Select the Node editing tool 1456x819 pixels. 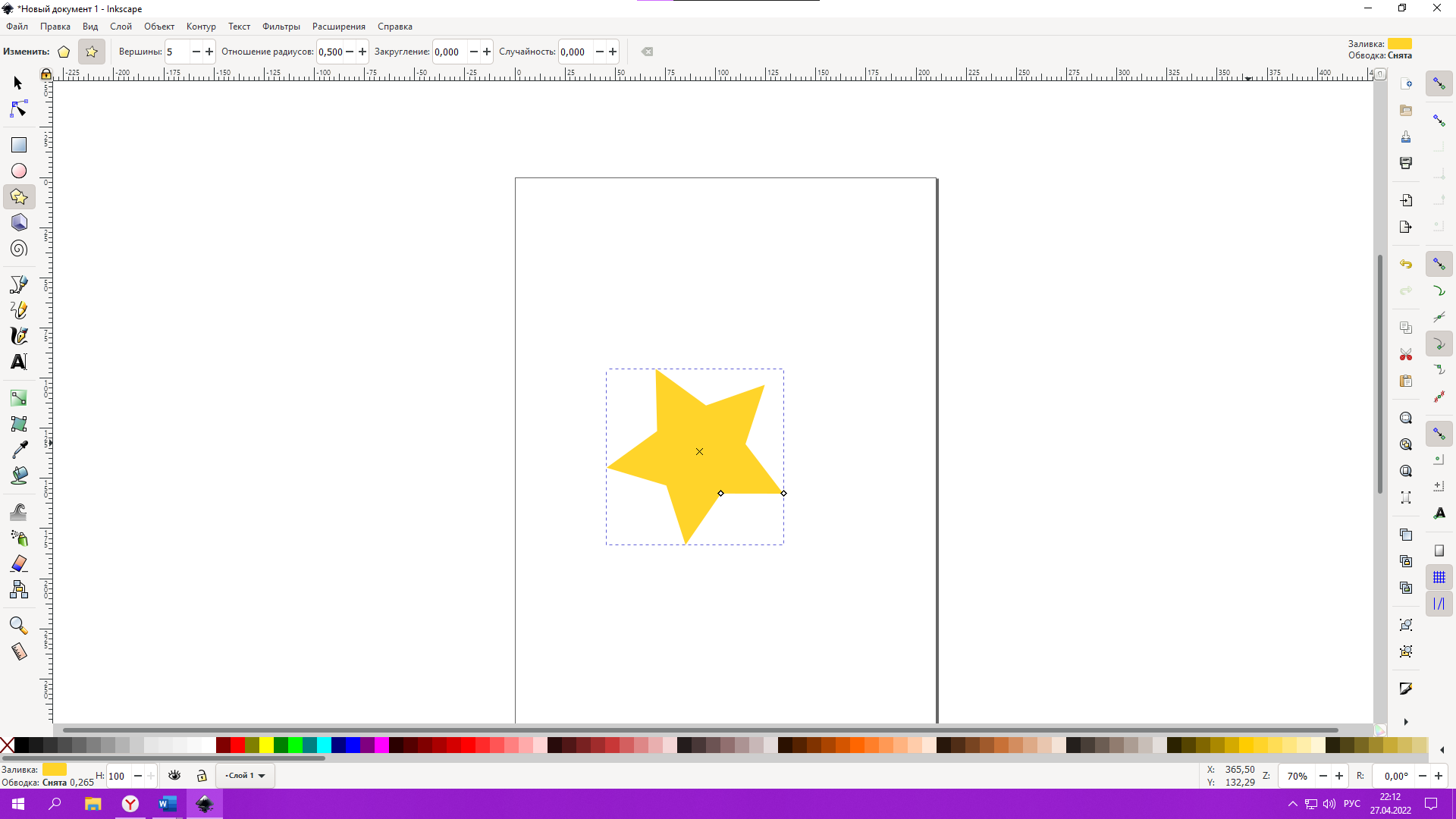pos(18,109)
